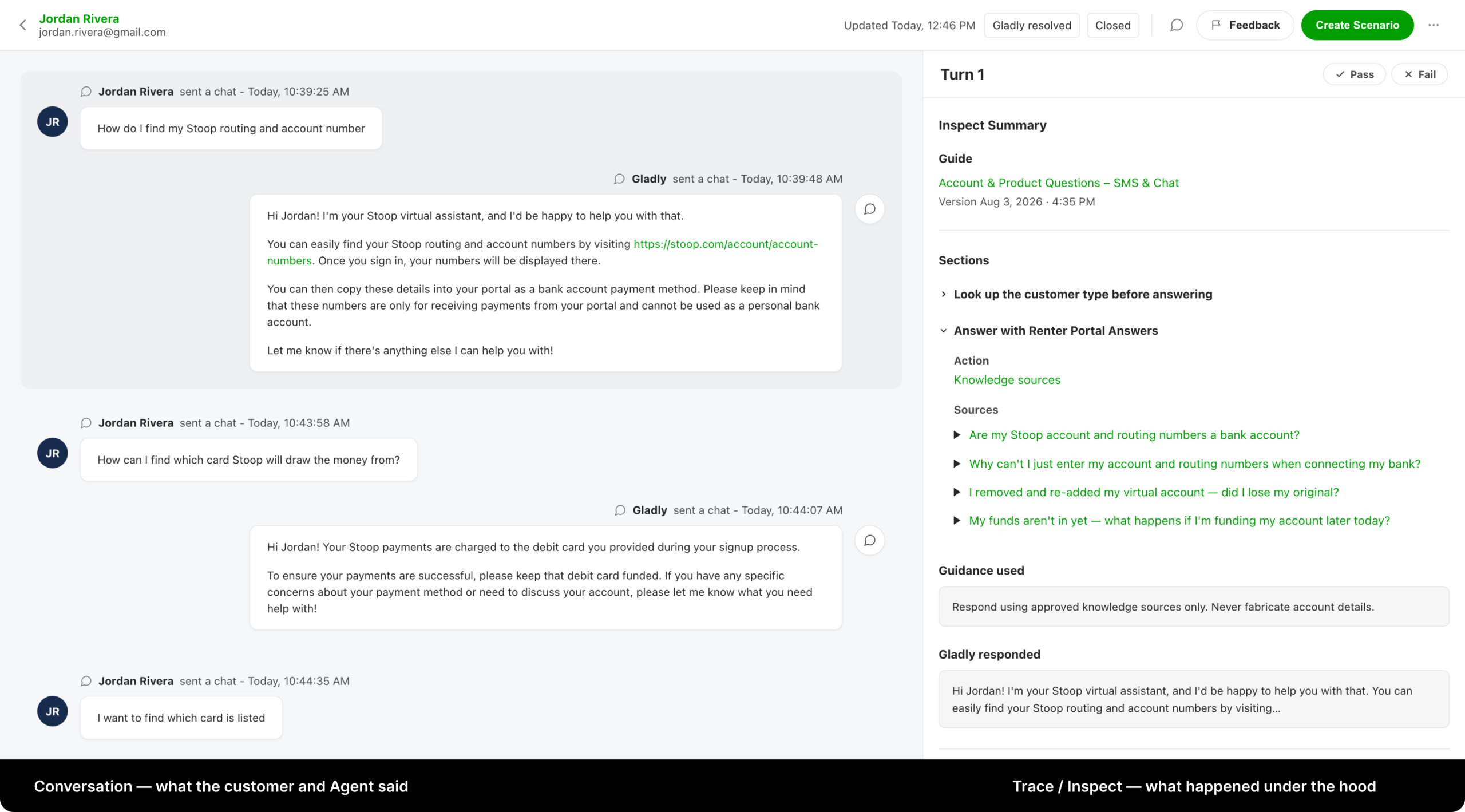Mark Turn 1 as Pass

click(1354, 74)
